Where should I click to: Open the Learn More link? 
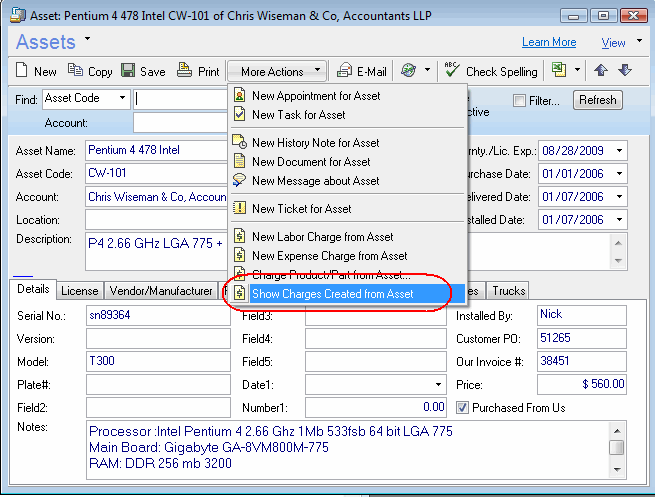[x=549, y=42]
